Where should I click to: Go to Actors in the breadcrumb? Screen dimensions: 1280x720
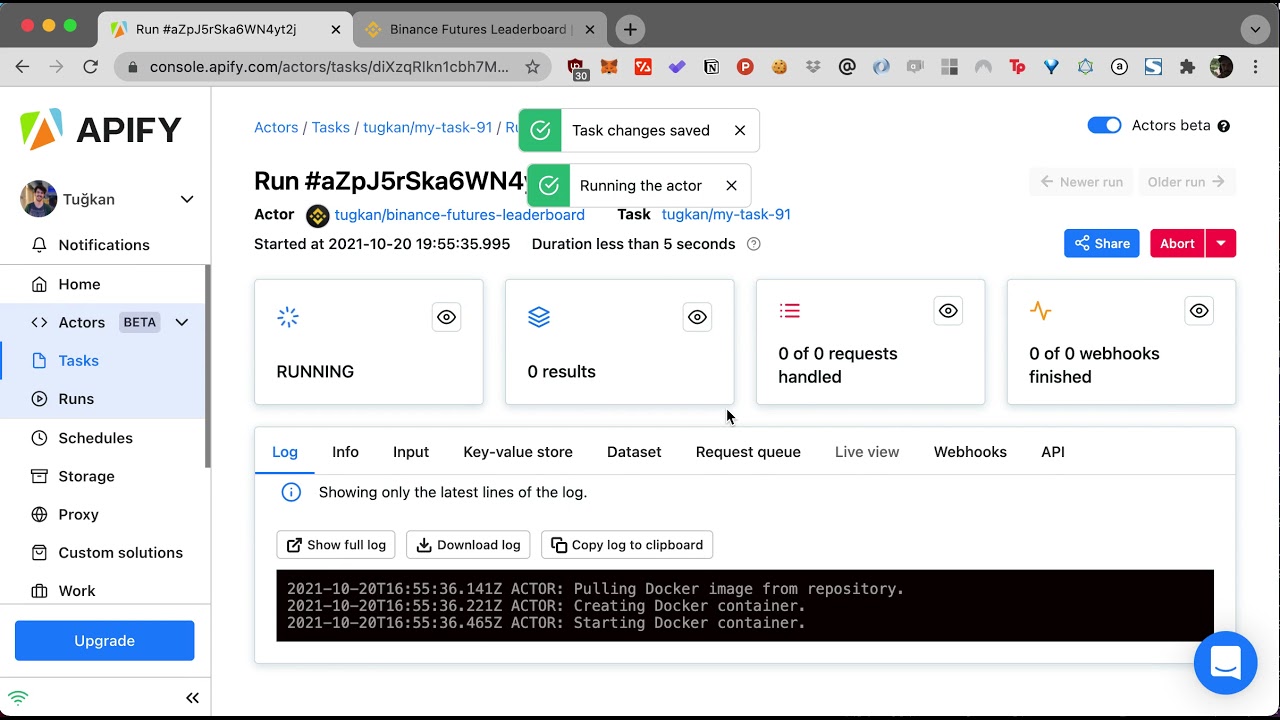[276, 127]
